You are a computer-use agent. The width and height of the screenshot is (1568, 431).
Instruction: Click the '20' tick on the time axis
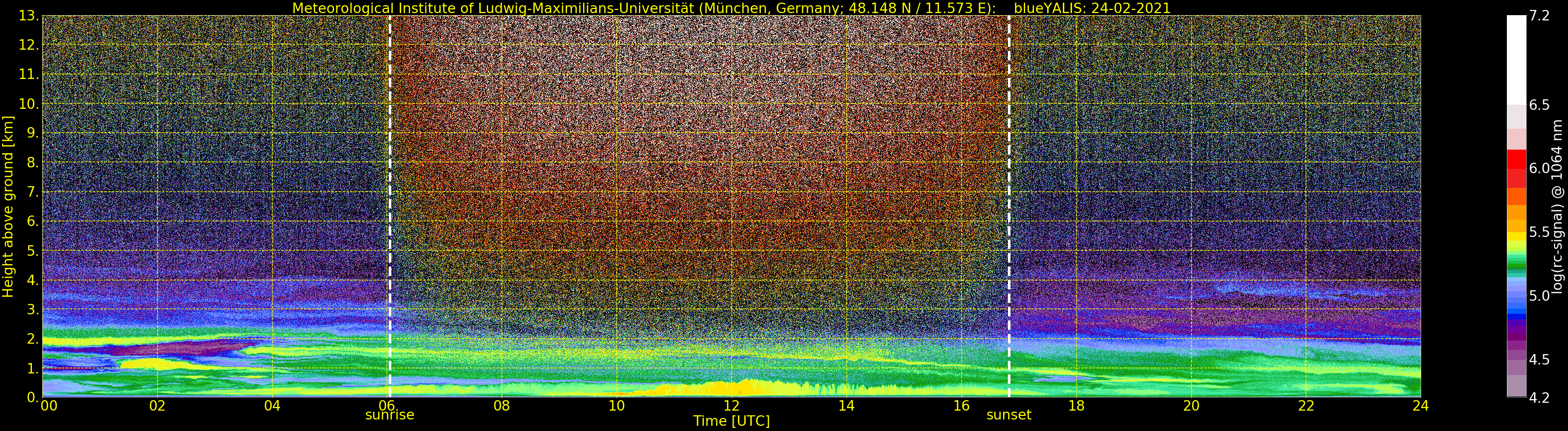(x=1191, y=406)
